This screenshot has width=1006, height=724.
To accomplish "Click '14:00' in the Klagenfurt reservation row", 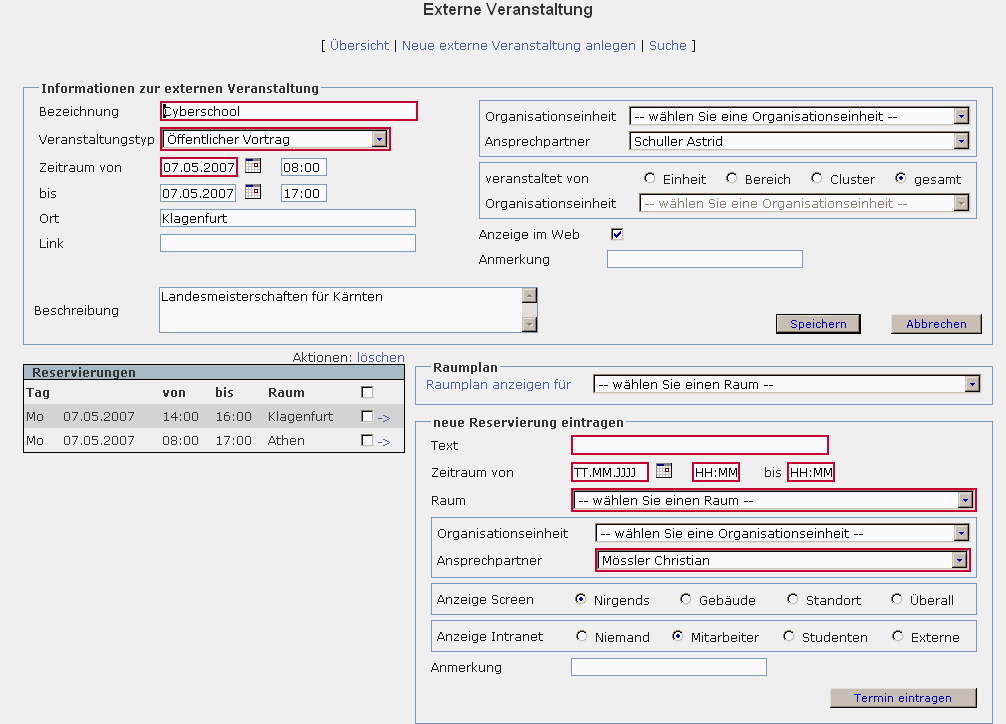I will tap(180, 417).
